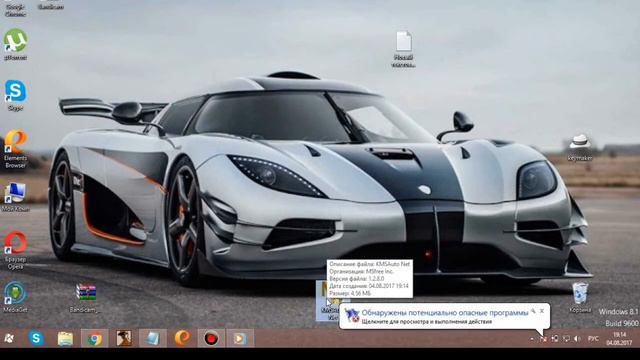Image resolution: width=640 pixels, height=360 pixels.
Task: Open the taskbar app with portrait photo icon
Action: click(x=124, y=338)
